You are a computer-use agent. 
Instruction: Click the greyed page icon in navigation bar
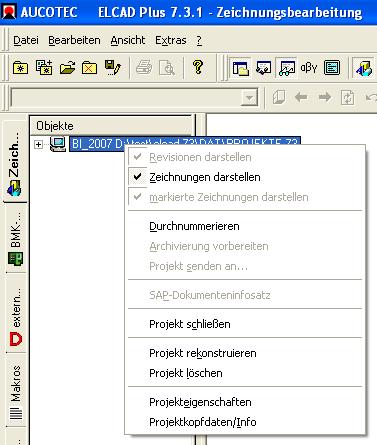tap(279, 97)
